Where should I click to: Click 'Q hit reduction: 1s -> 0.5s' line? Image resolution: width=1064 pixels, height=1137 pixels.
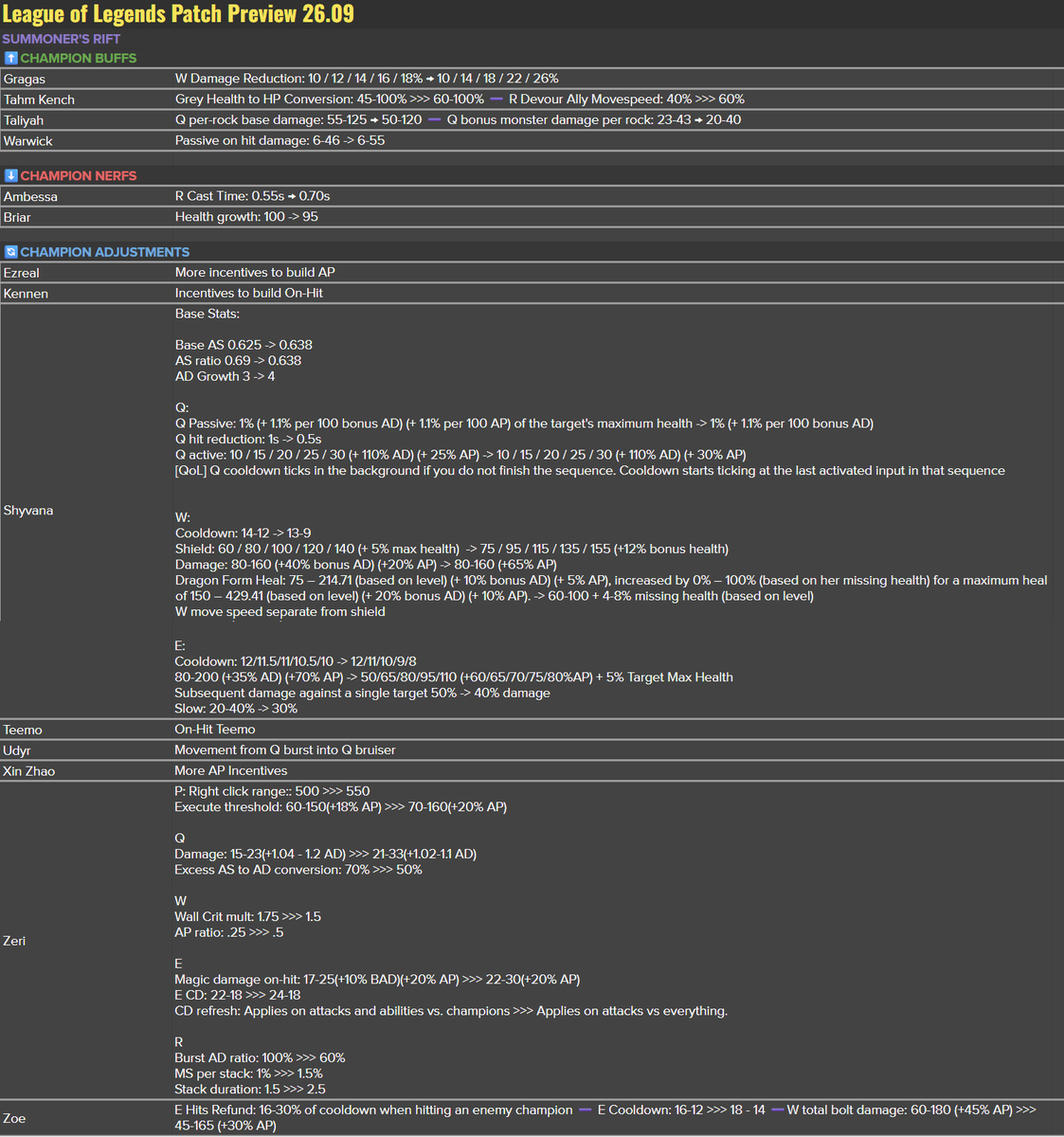pyautogui.click(x=248, y=439)
